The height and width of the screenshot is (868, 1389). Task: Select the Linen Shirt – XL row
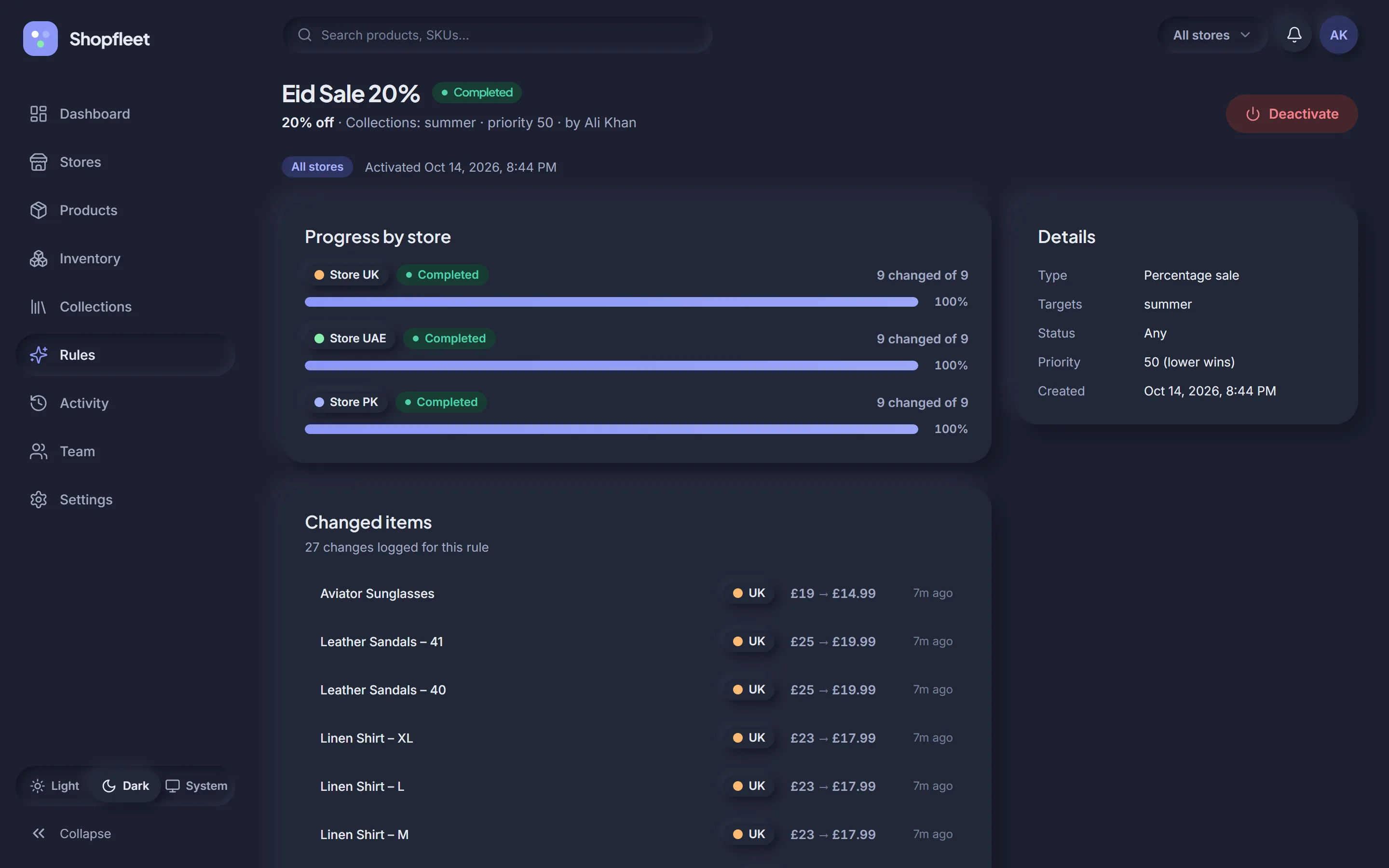[x=636, y=738]
